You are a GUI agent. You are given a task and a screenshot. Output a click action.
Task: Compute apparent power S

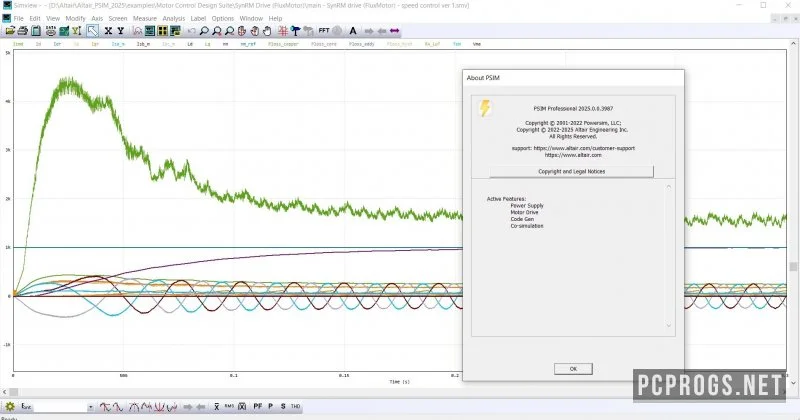283,406
